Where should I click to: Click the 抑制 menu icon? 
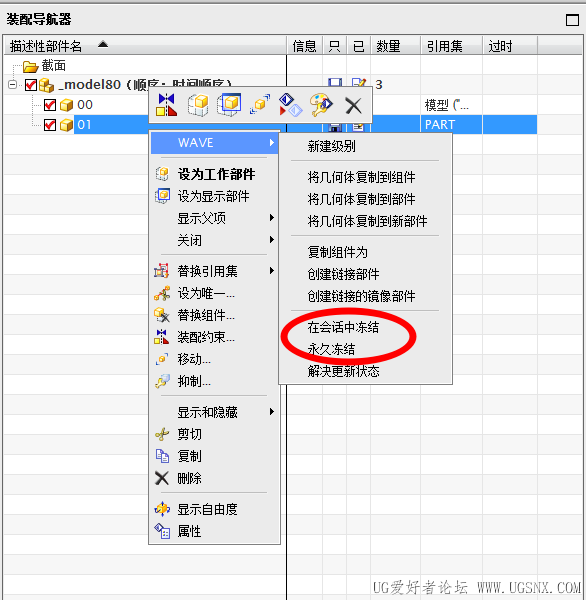coord(162,381)
